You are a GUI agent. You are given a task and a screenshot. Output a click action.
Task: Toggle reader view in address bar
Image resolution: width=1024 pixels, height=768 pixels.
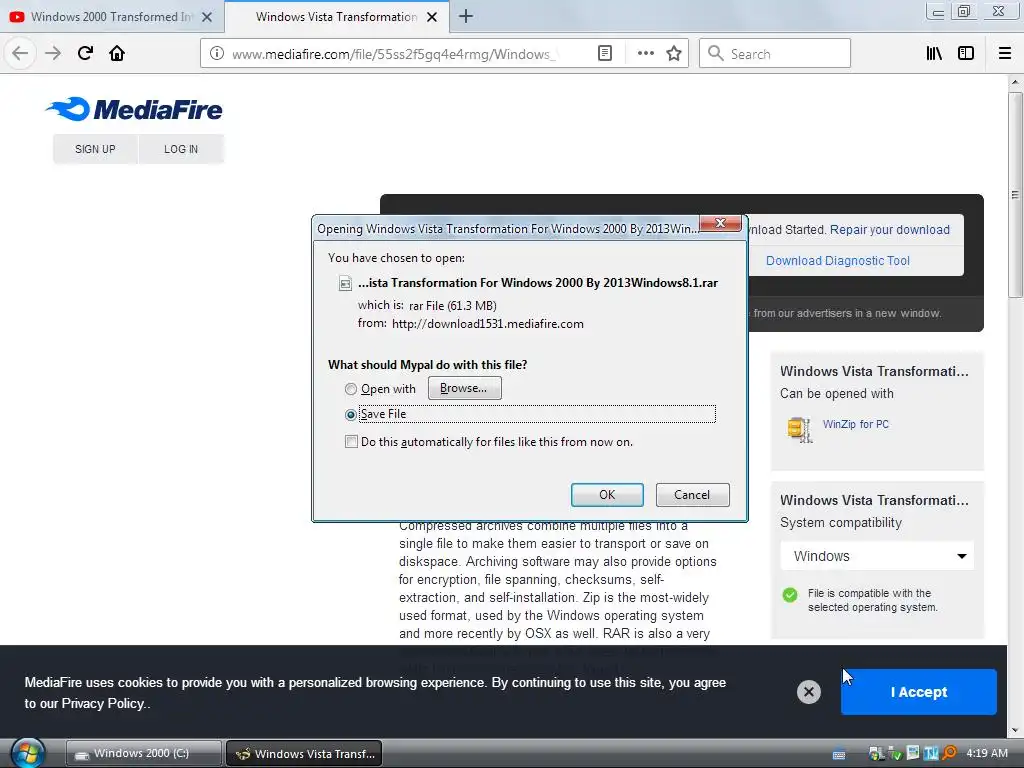(605, 54)
